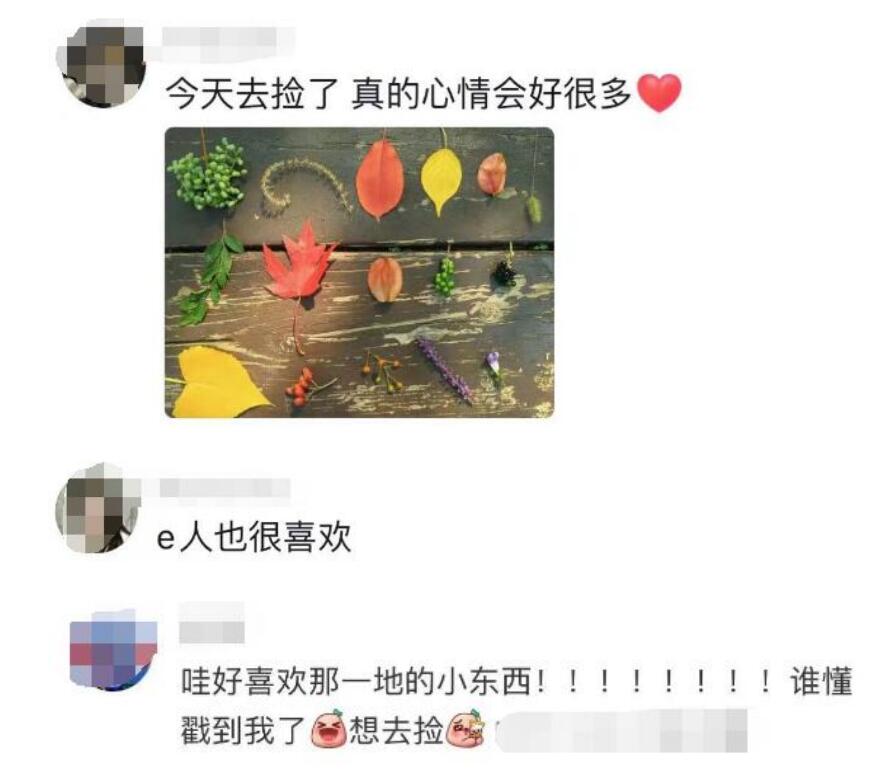
Task: Tap the yellow ginkgo leaf in the photo
Action: [219, 381]
